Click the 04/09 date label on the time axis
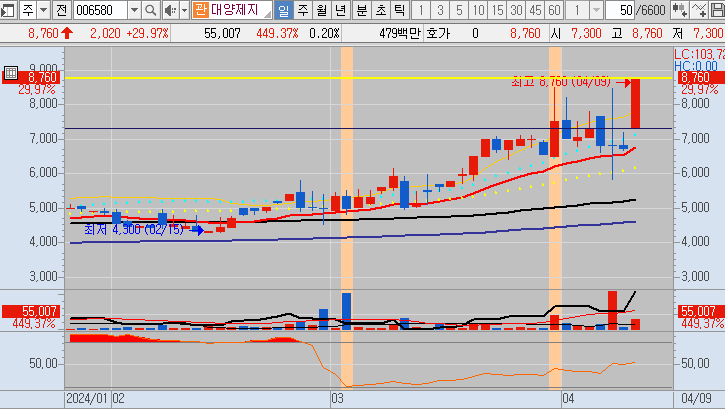 tap(696, 398)
